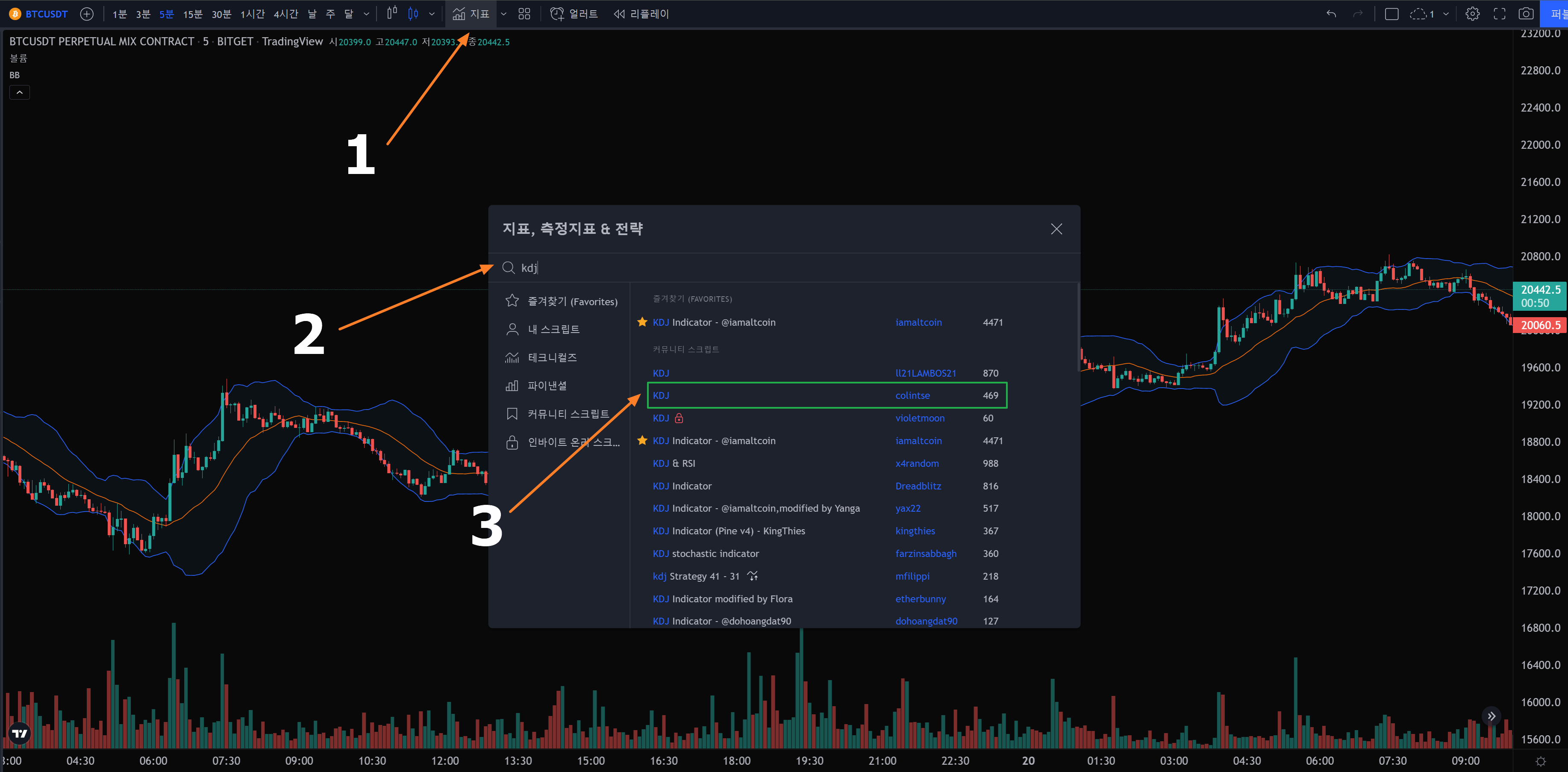Enter fullscreen mode
The width and height of the screenshot is (1568, 772).
pyautogui.click(x=1500, y=14)
